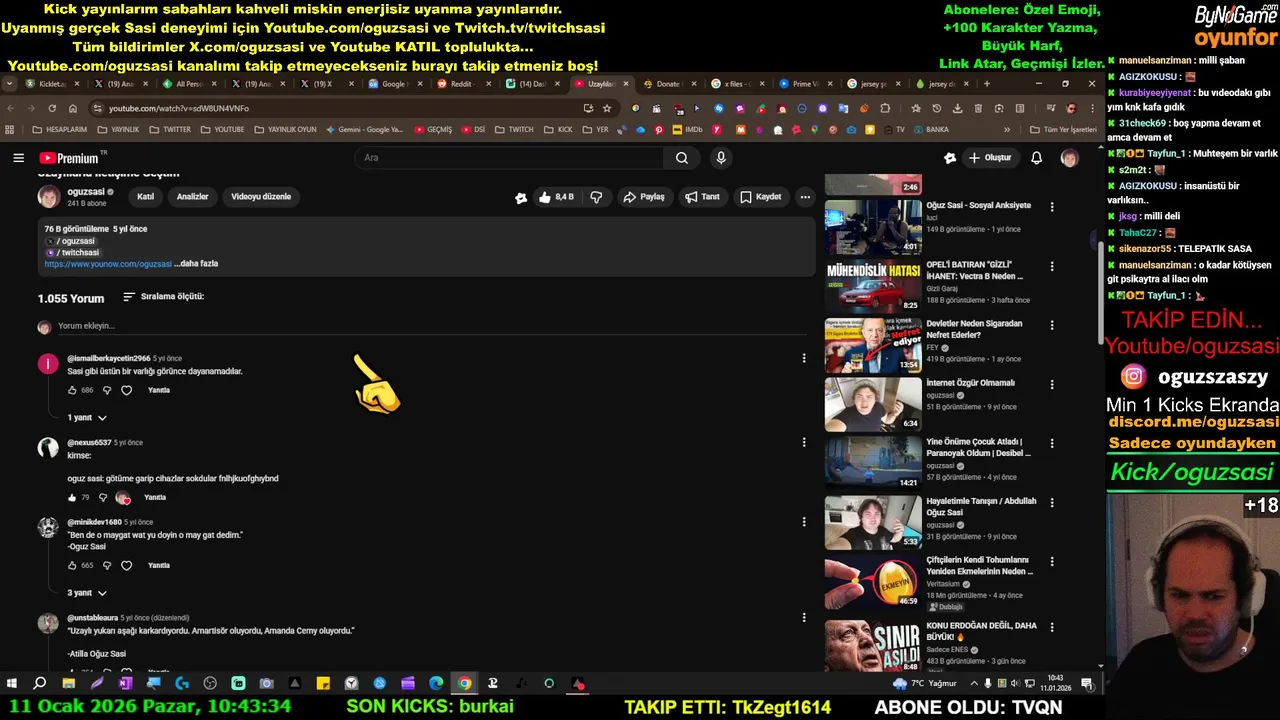Dislike the video
1280x720 pixels.
(x=596, y=197)
